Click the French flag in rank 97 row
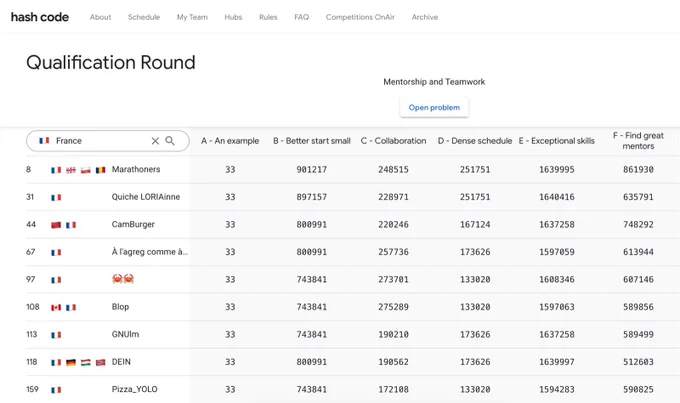680x403 pixels. 56,280
